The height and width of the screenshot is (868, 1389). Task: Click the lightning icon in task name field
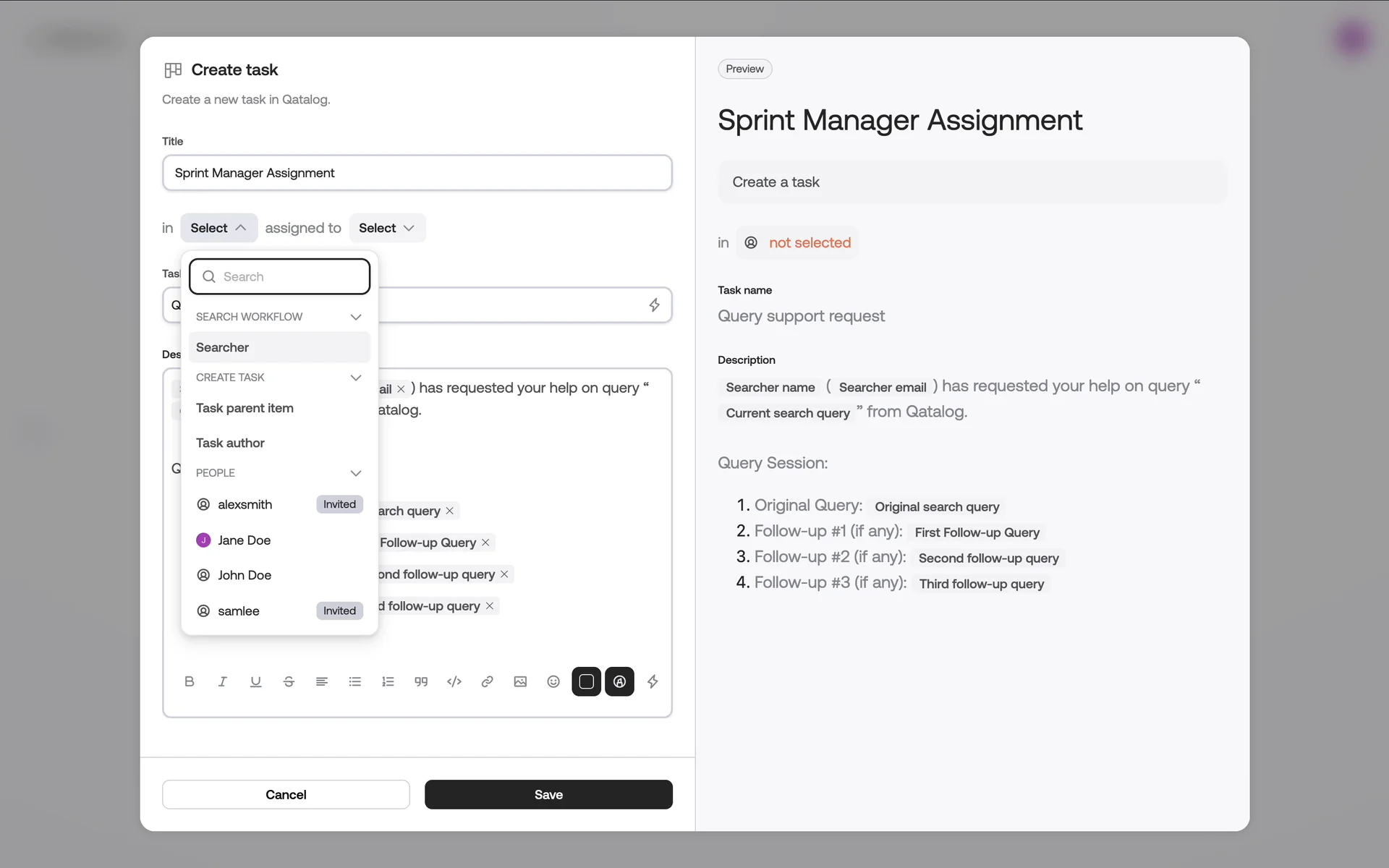pos(654,305)
